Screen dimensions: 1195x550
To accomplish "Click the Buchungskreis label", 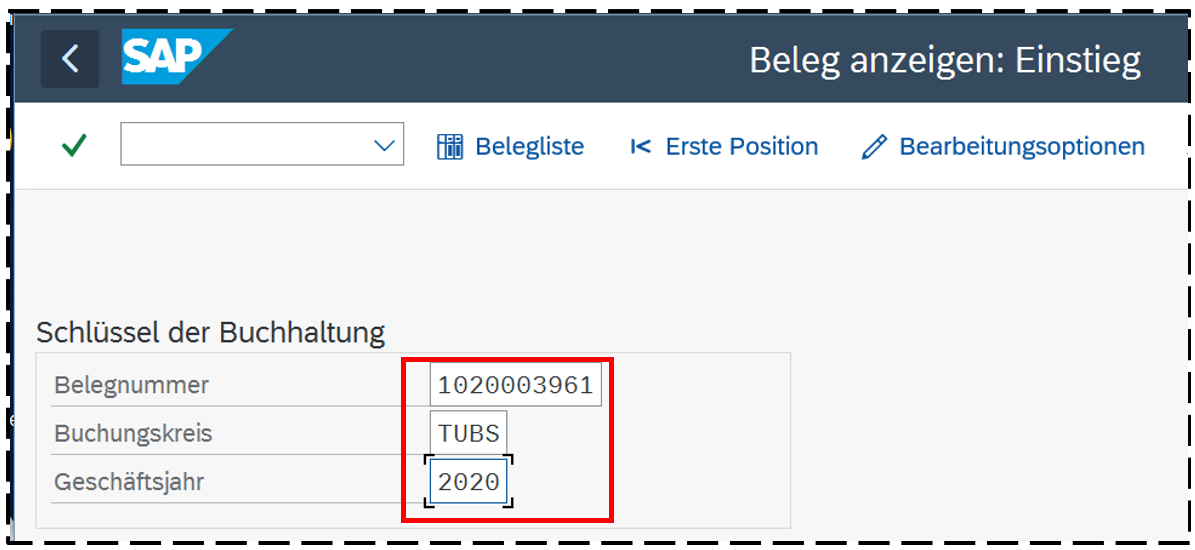I will (x=133, y=434).
